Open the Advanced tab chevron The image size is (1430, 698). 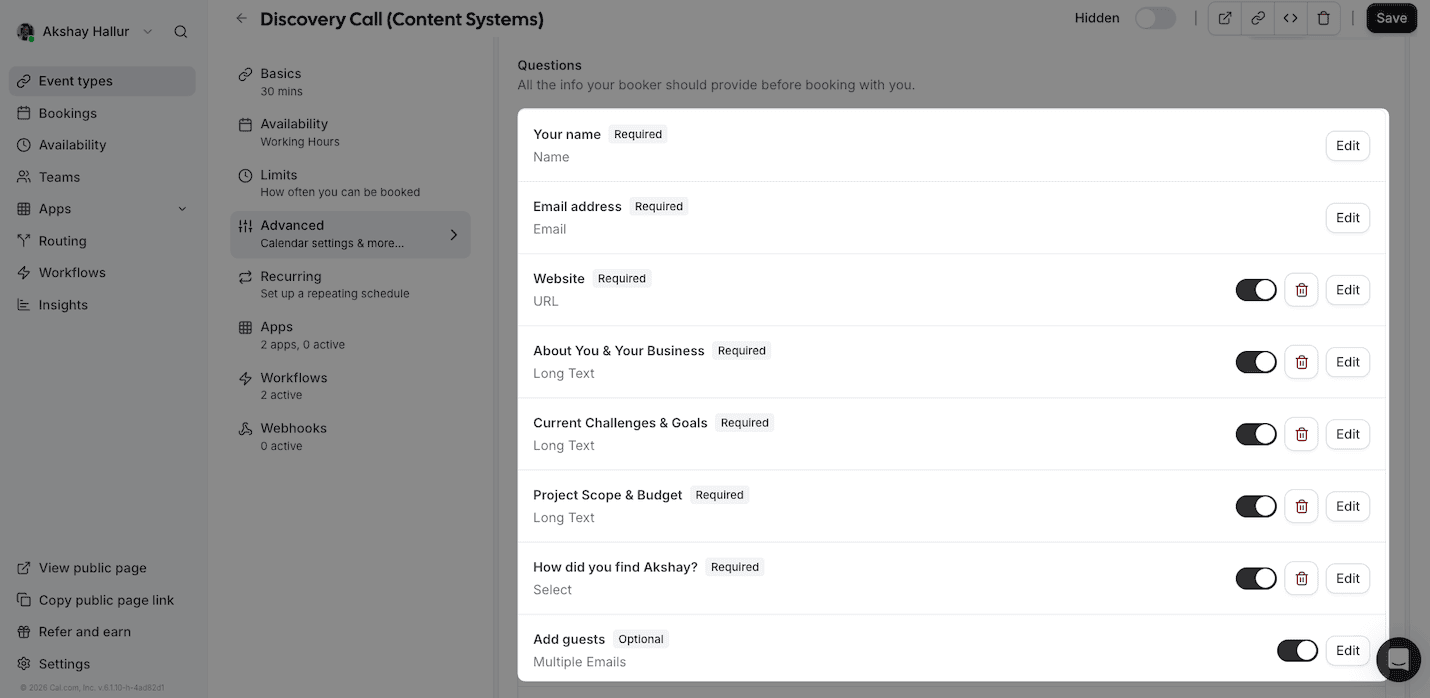coord(453,235)
